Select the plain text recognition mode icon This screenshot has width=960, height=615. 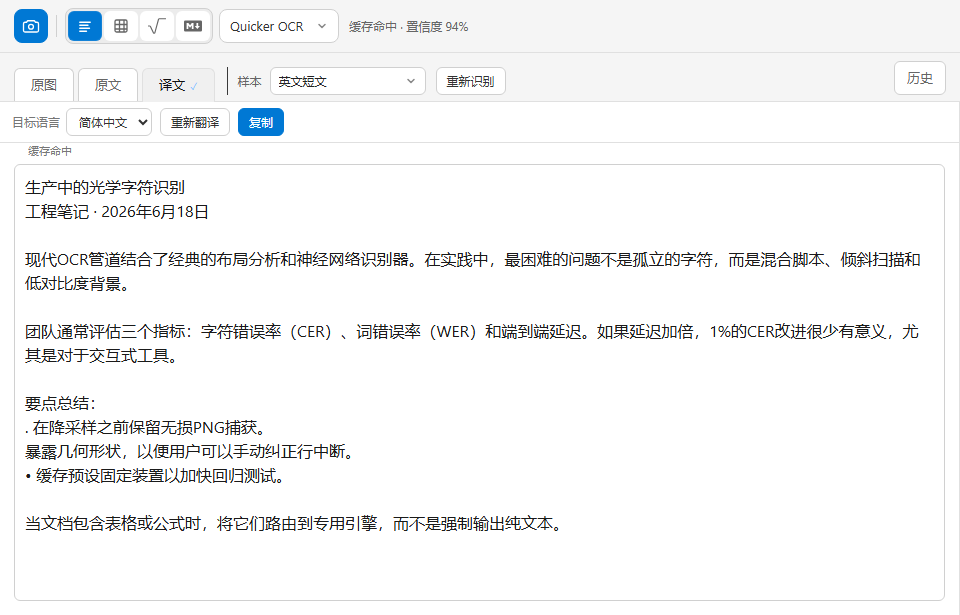[x=84, y=26]
